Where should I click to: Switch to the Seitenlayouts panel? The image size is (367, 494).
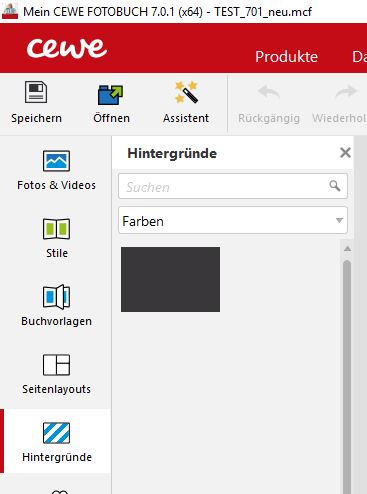[x=56, y=374]
